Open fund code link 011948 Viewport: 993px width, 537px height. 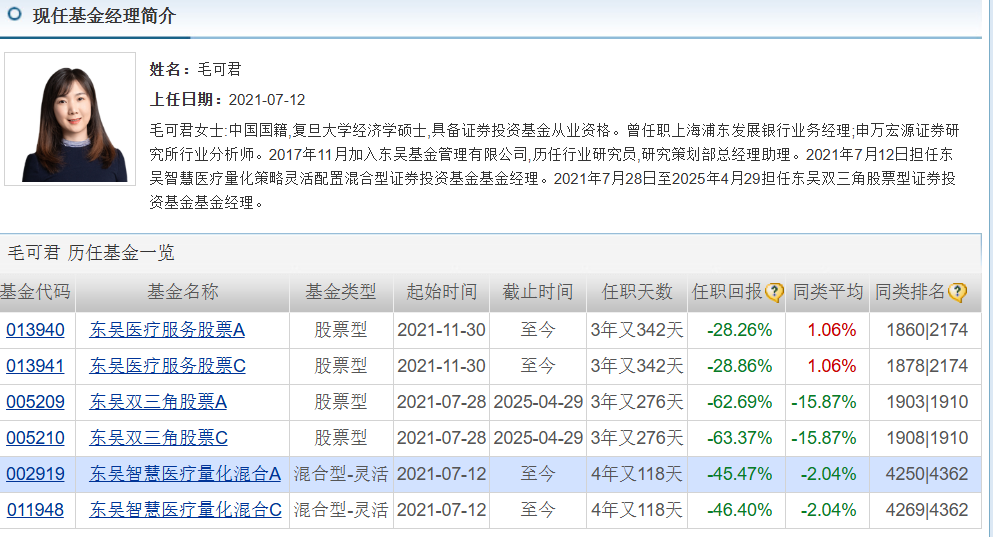point(35,510)
